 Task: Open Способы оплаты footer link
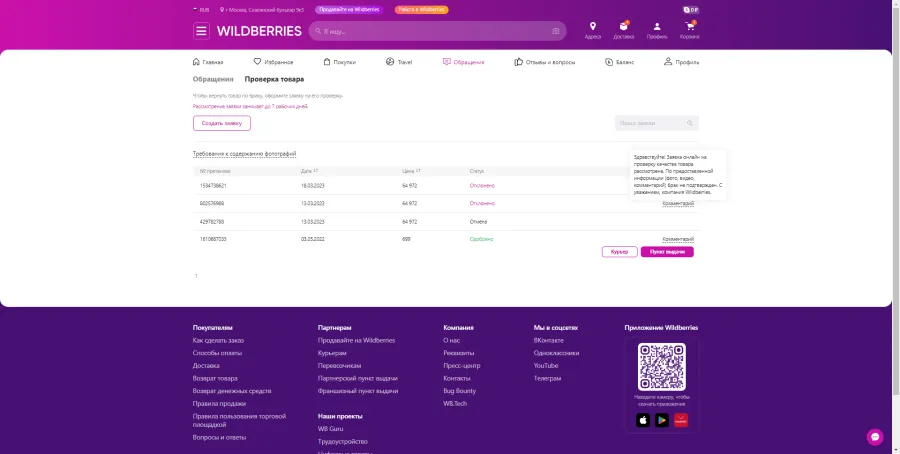217,353
